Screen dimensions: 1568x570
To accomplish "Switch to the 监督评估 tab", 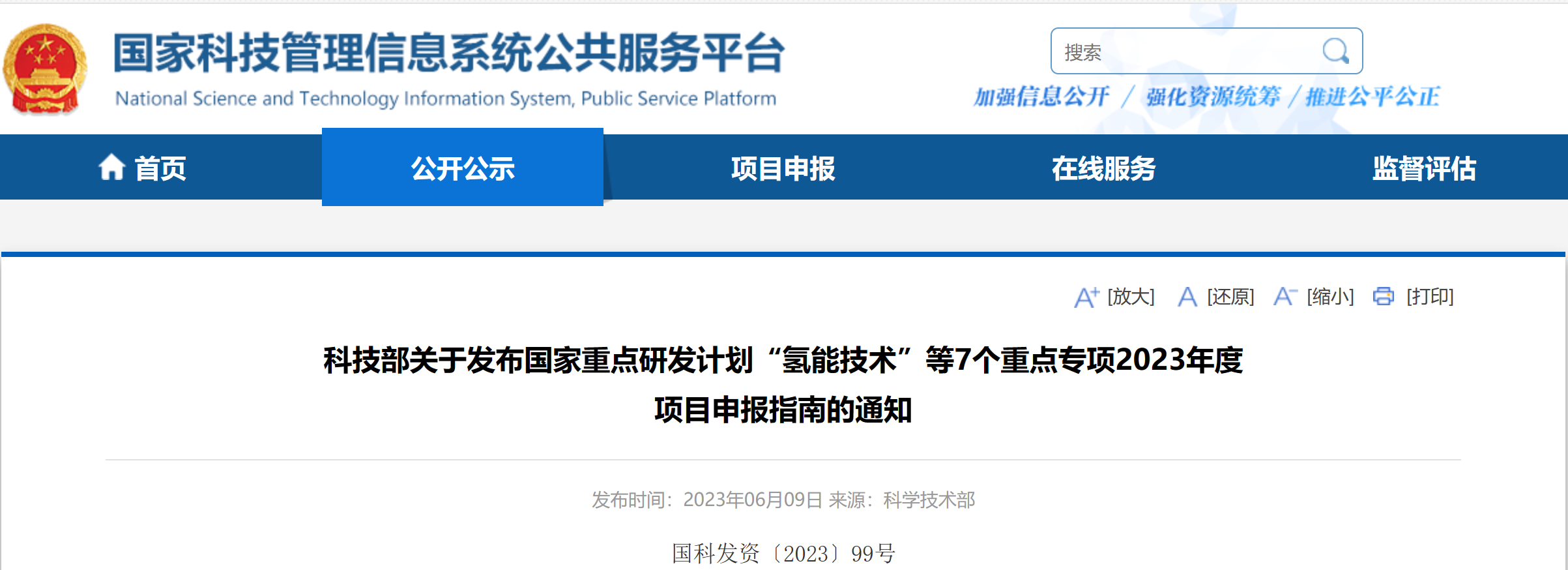I will pyautogui.click(x=1424, y=167).
